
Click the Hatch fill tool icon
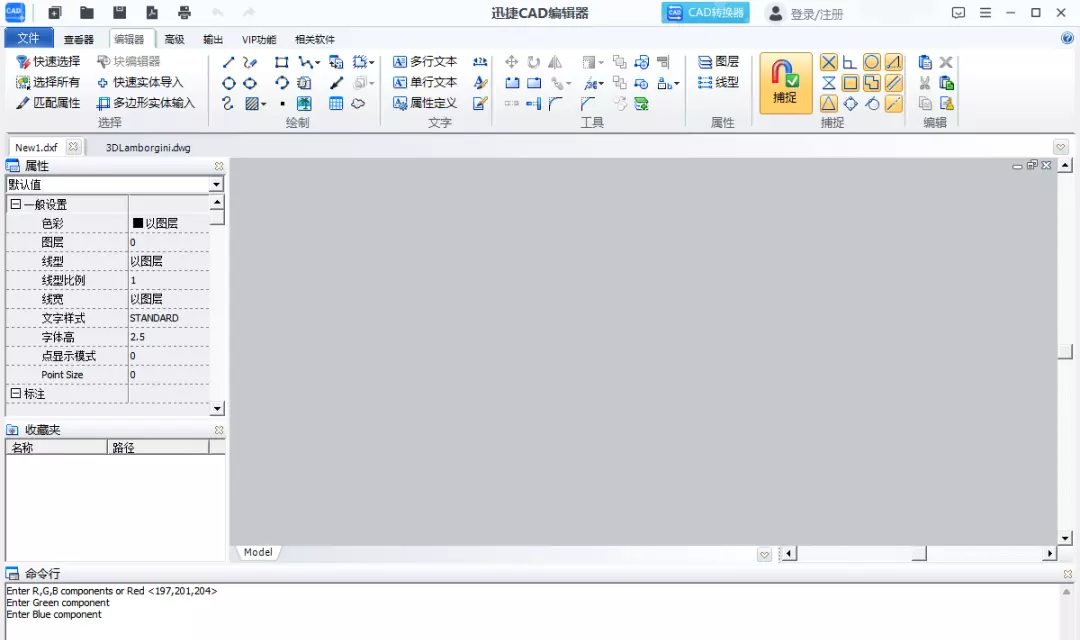(x=253, y=103)
